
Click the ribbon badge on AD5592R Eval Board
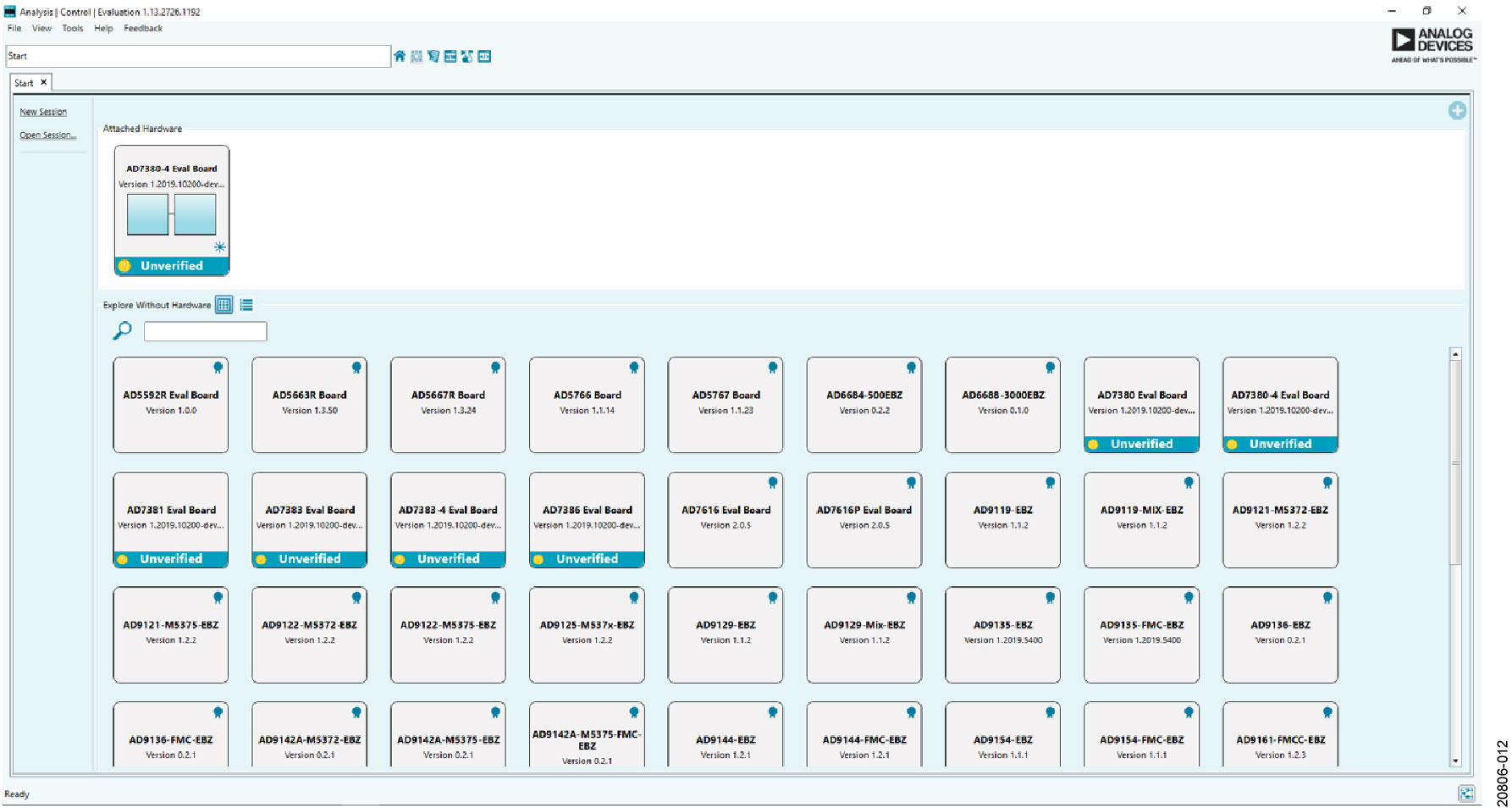coord(218,368)
